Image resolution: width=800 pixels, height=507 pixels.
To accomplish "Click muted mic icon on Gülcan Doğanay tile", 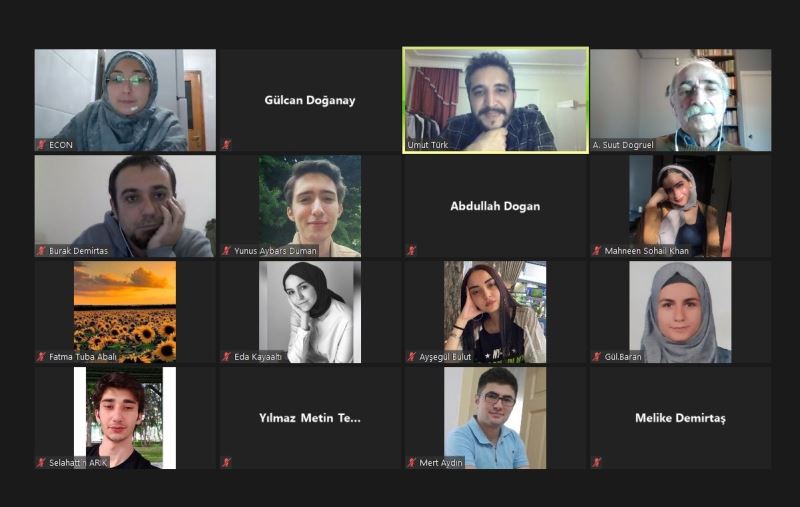I will point(227,145).
